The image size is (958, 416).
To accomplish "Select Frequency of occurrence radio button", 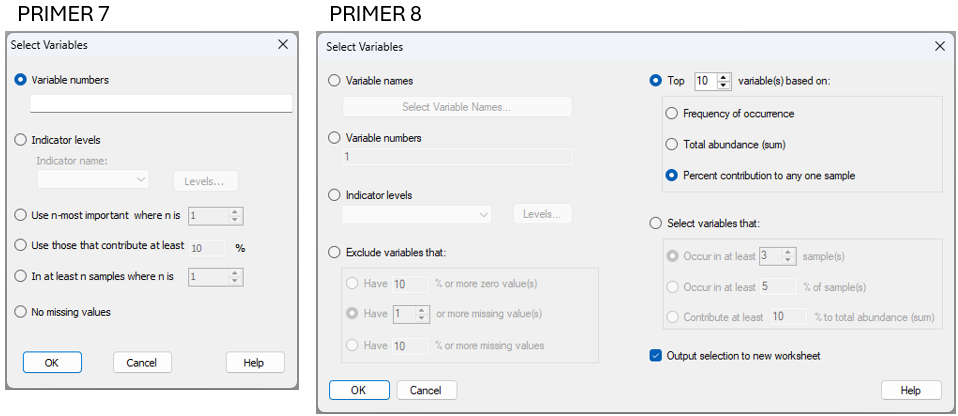I will 671,114.
